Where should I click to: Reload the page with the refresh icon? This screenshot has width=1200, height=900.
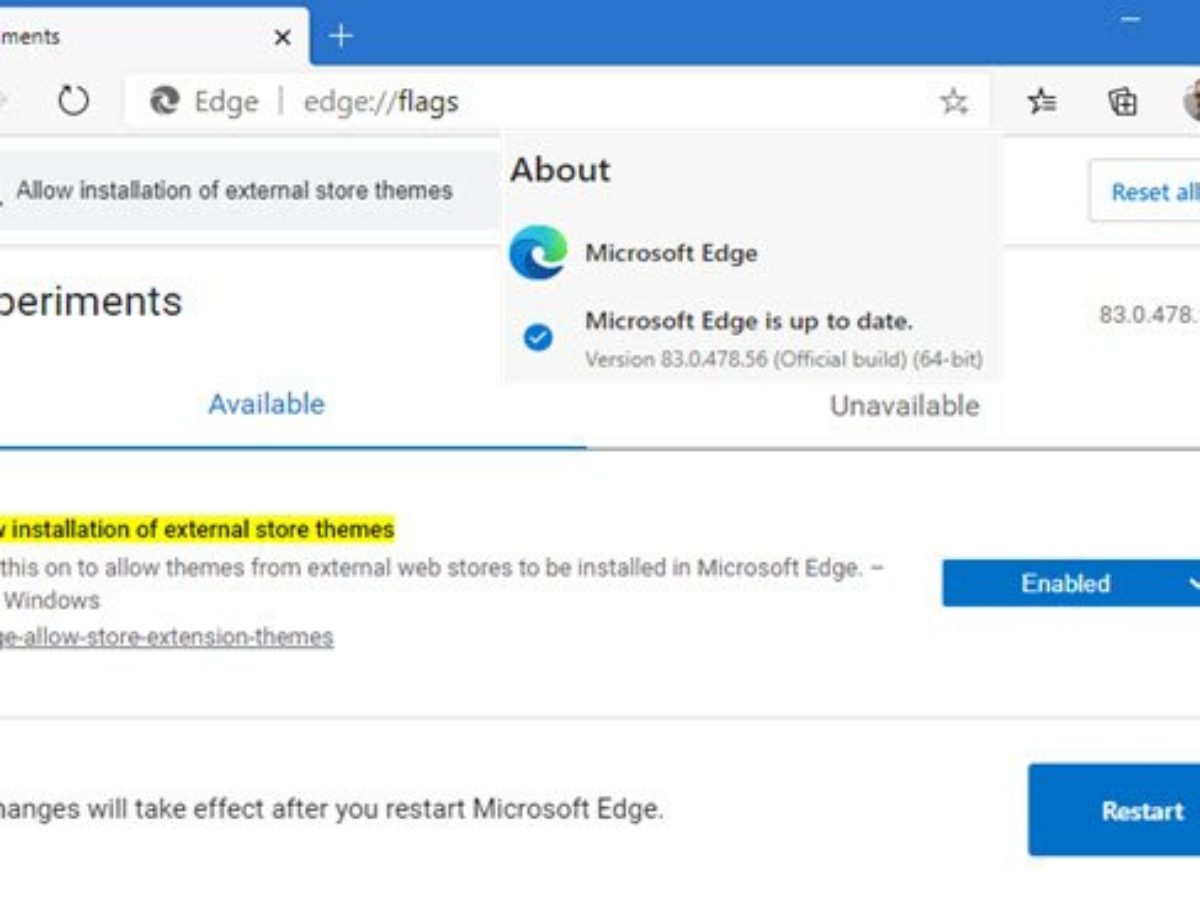(x=73, y=101)
